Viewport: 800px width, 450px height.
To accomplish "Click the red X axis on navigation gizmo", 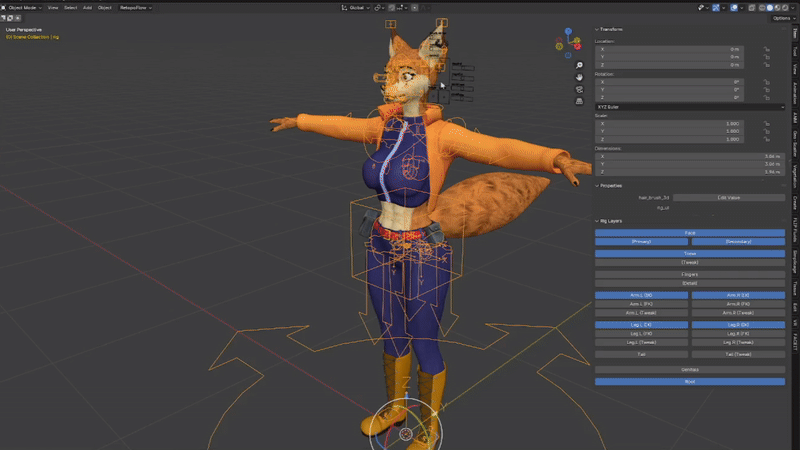I will tap(578, 47).
